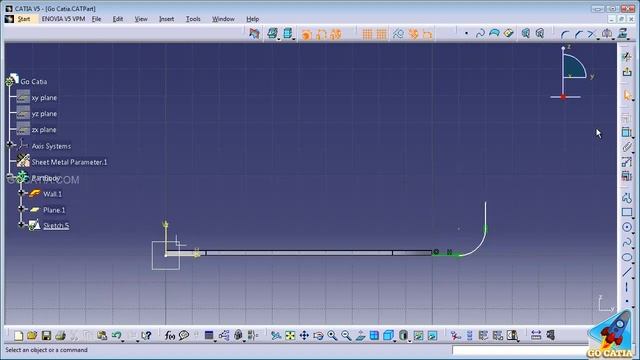Select zx plane in the tree
The width and height of the screenshot is (640, 360).
pos(44,129)
